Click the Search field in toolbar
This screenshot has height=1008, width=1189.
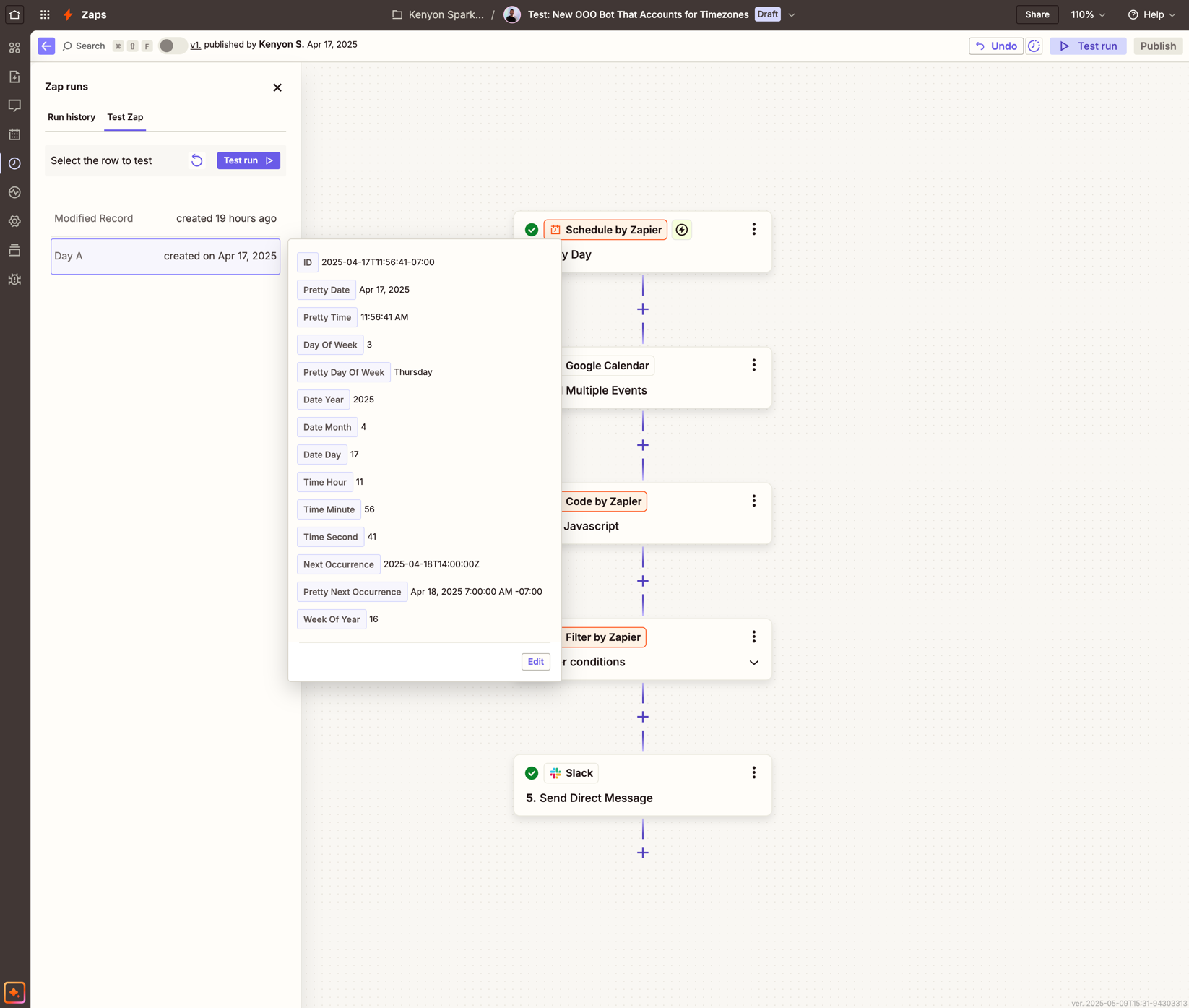pyautogui.click(x=84, y=46)
